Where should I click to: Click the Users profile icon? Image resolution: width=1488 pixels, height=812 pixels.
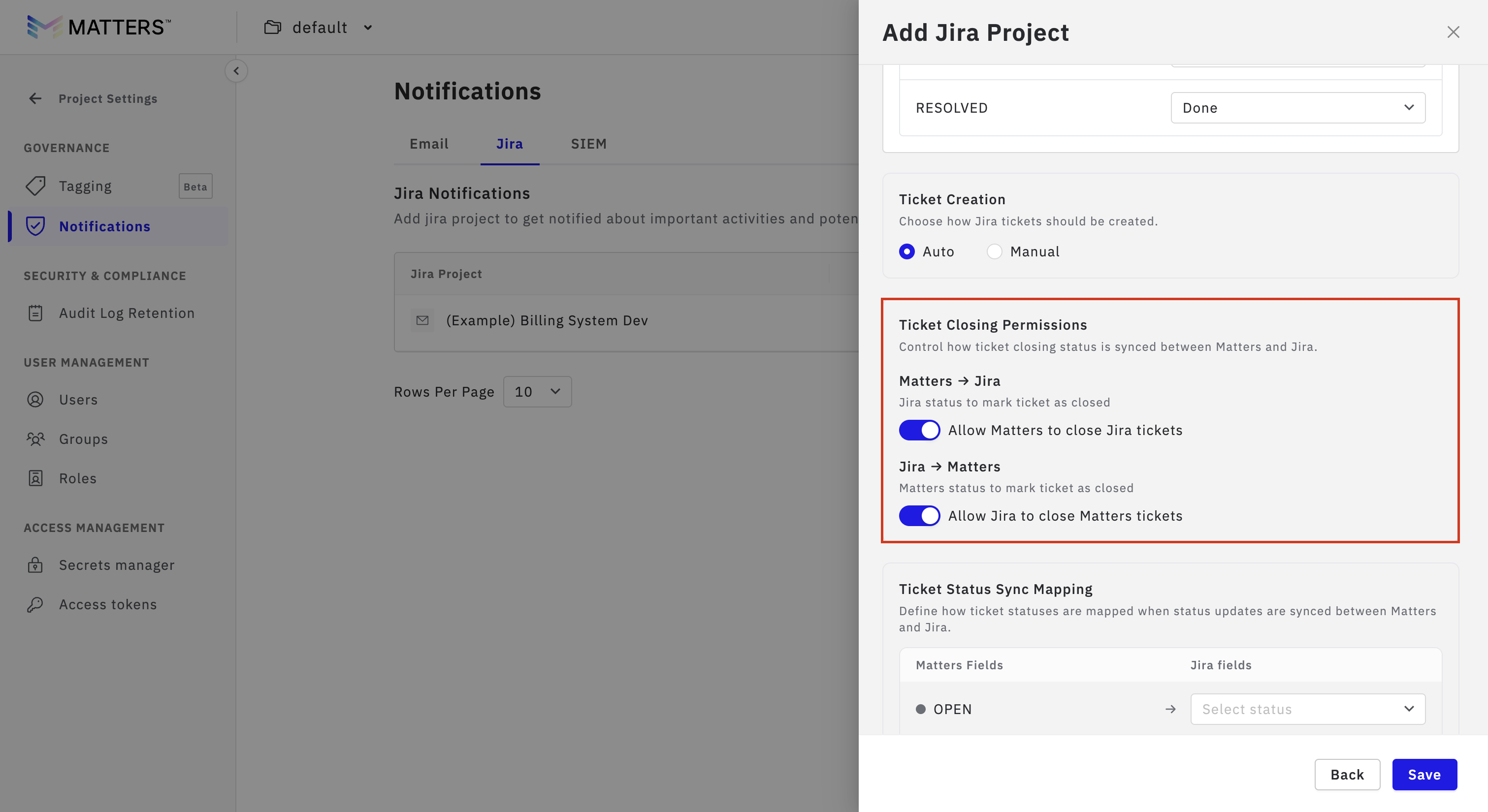[35, 400]
